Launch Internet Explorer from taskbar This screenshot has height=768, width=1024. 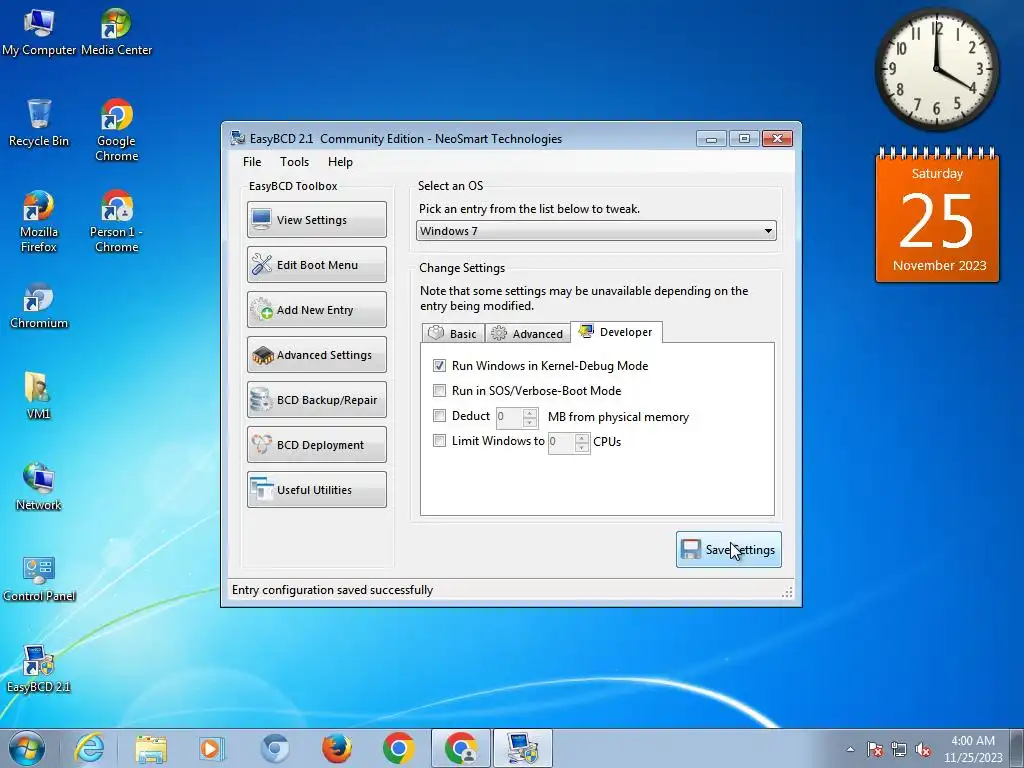pos(89,748)
